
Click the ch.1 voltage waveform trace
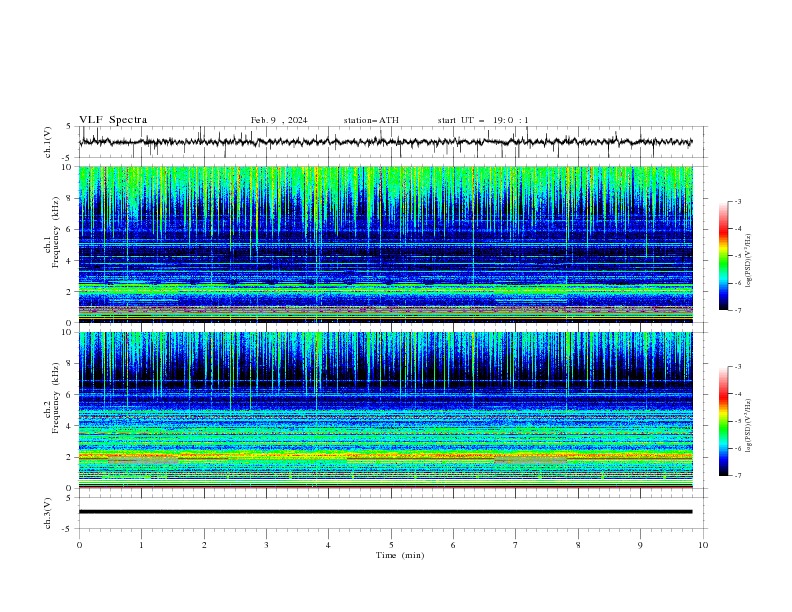point(385,142)
